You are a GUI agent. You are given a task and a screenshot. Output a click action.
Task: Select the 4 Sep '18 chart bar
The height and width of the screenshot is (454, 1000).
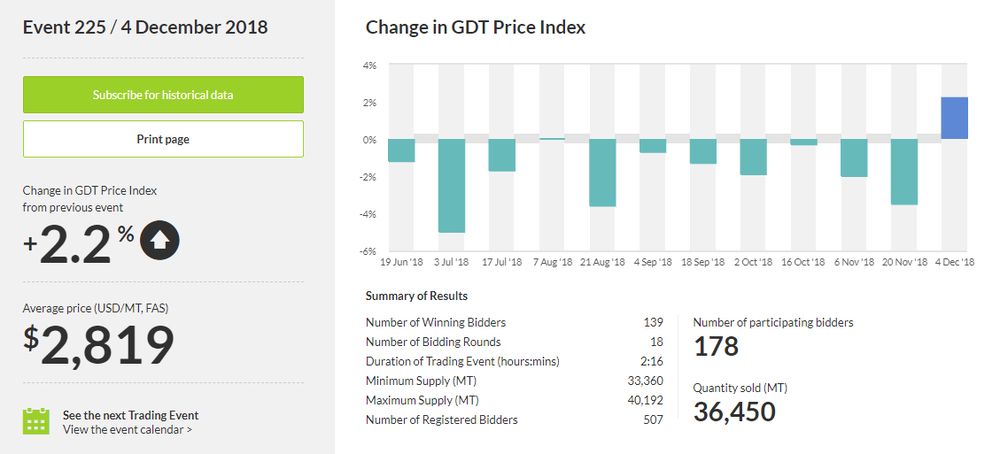point(653,146)
